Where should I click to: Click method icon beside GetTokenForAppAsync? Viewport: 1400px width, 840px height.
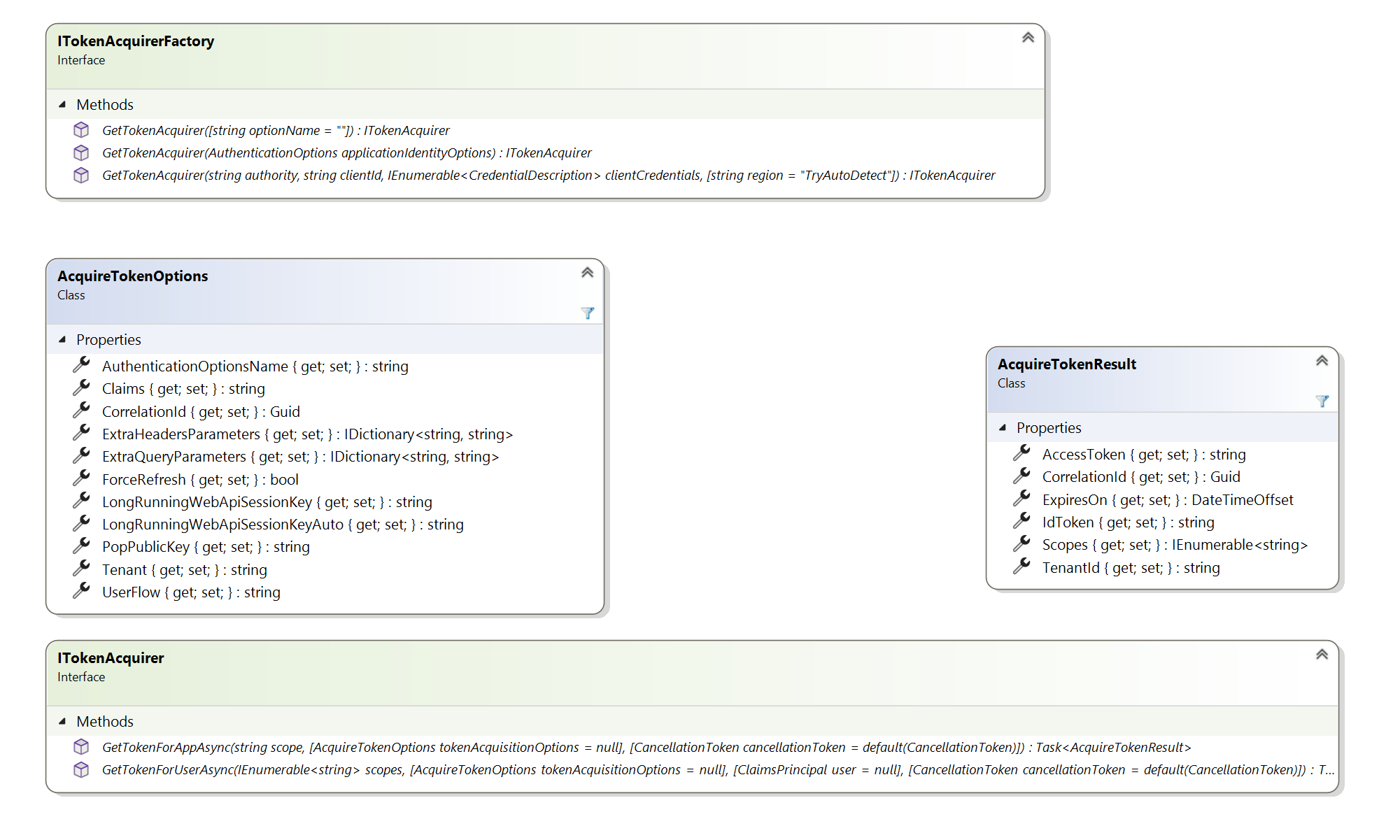coord(81,747)
